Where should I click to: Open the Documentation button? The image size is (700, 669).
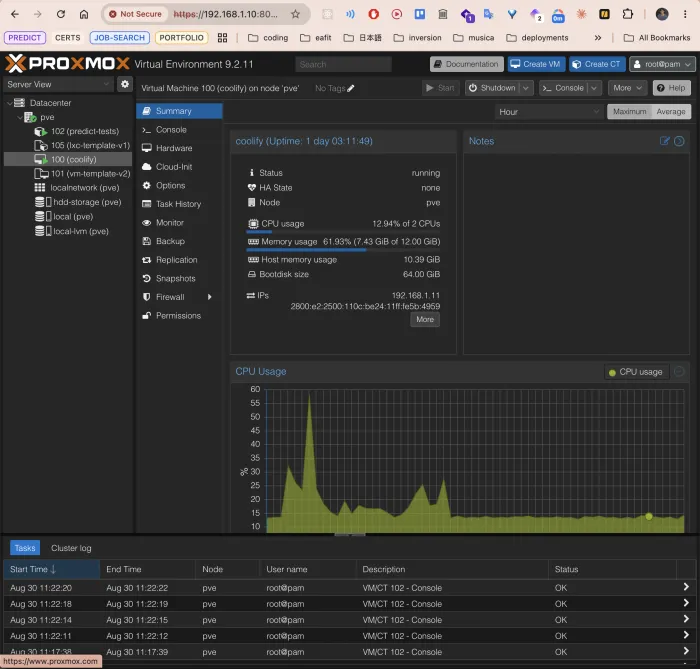[467, 64]
